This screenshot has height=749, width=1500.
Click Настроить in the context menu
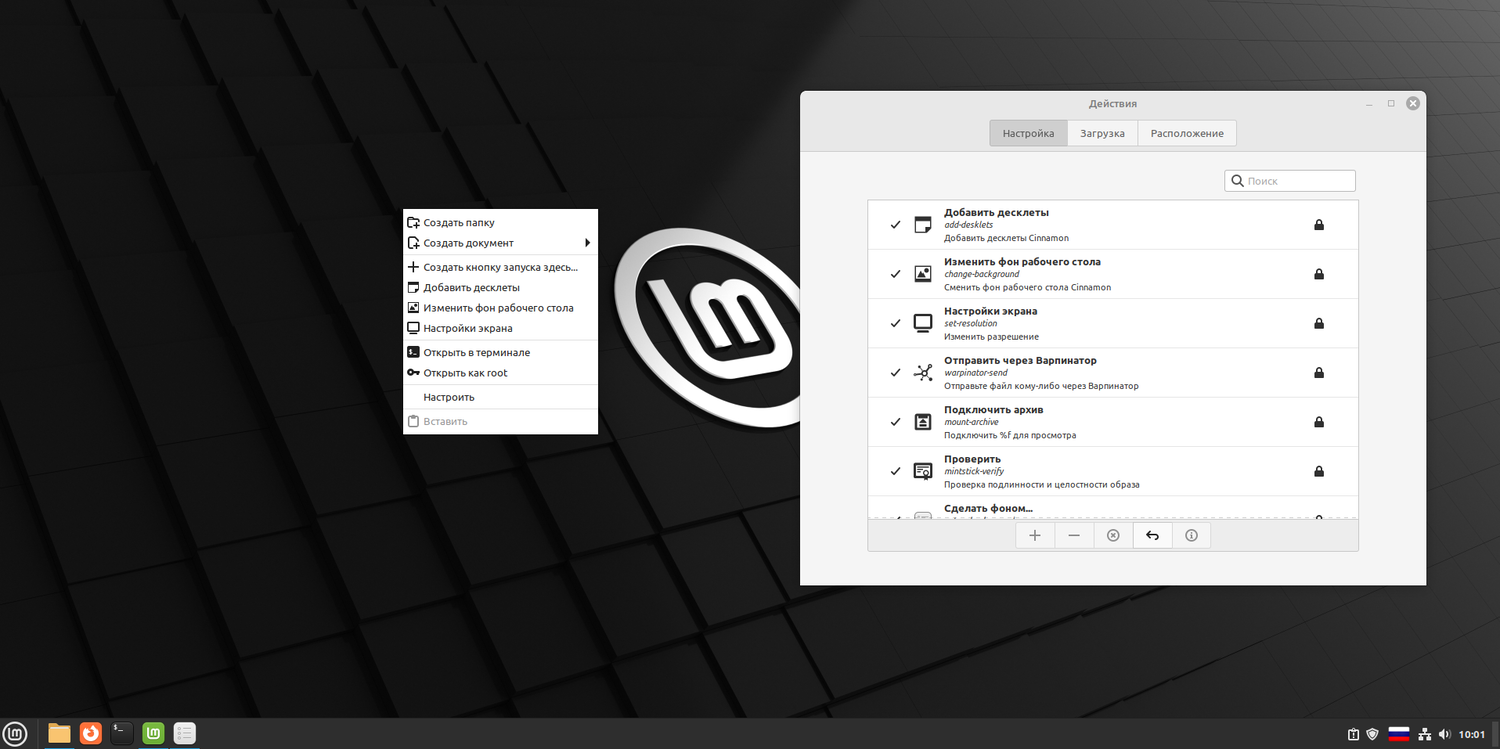point(500,397)
